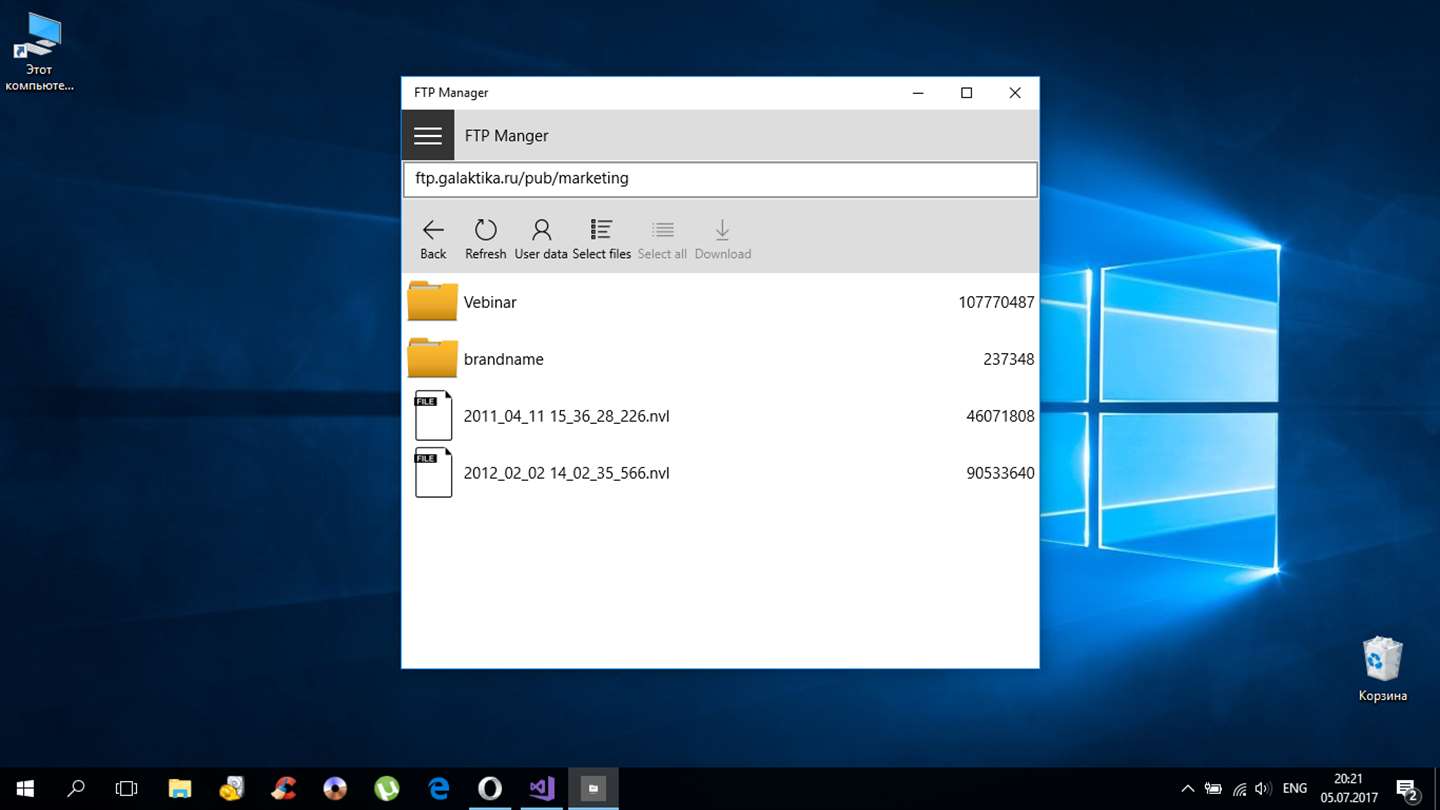Open the hamburger menu in FTP Manager
Viewport: 1440px width, 810px height.
click(x=428, y=136)
